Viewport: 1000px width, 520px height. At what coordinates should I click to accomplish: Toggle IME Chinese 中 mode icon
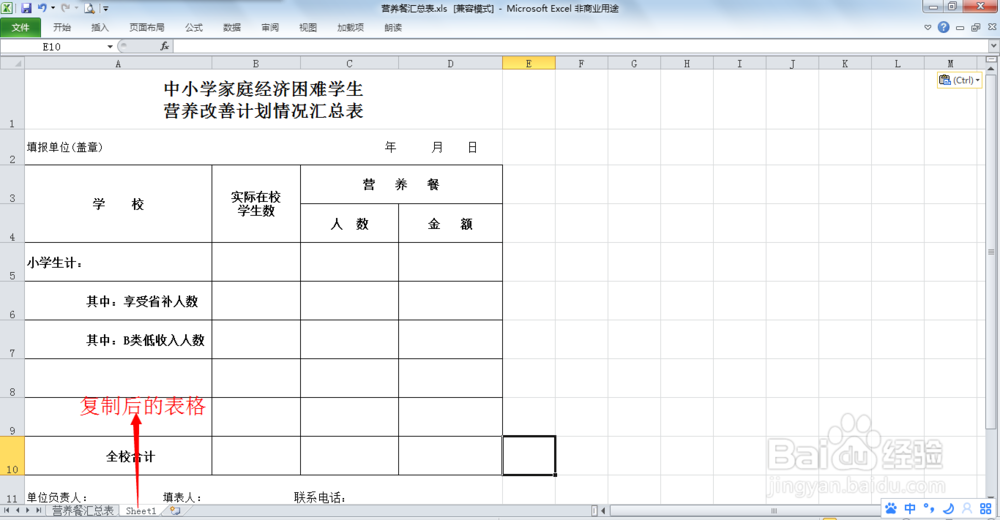910,509
